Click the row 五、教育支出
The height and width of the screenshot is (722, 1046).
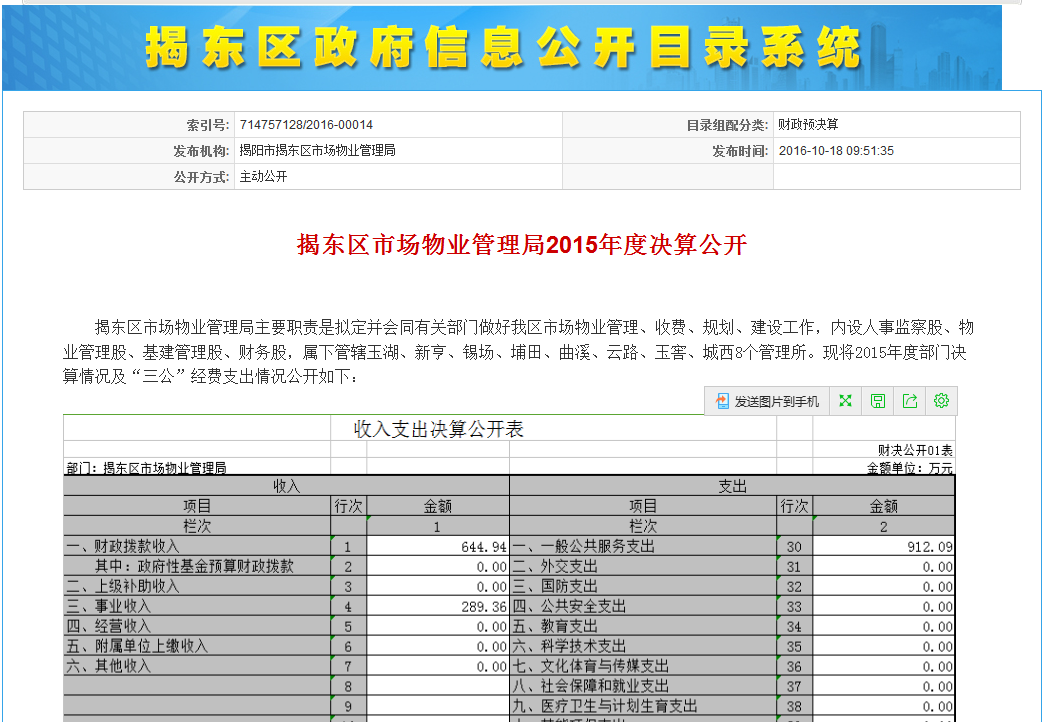pos(555,627)
